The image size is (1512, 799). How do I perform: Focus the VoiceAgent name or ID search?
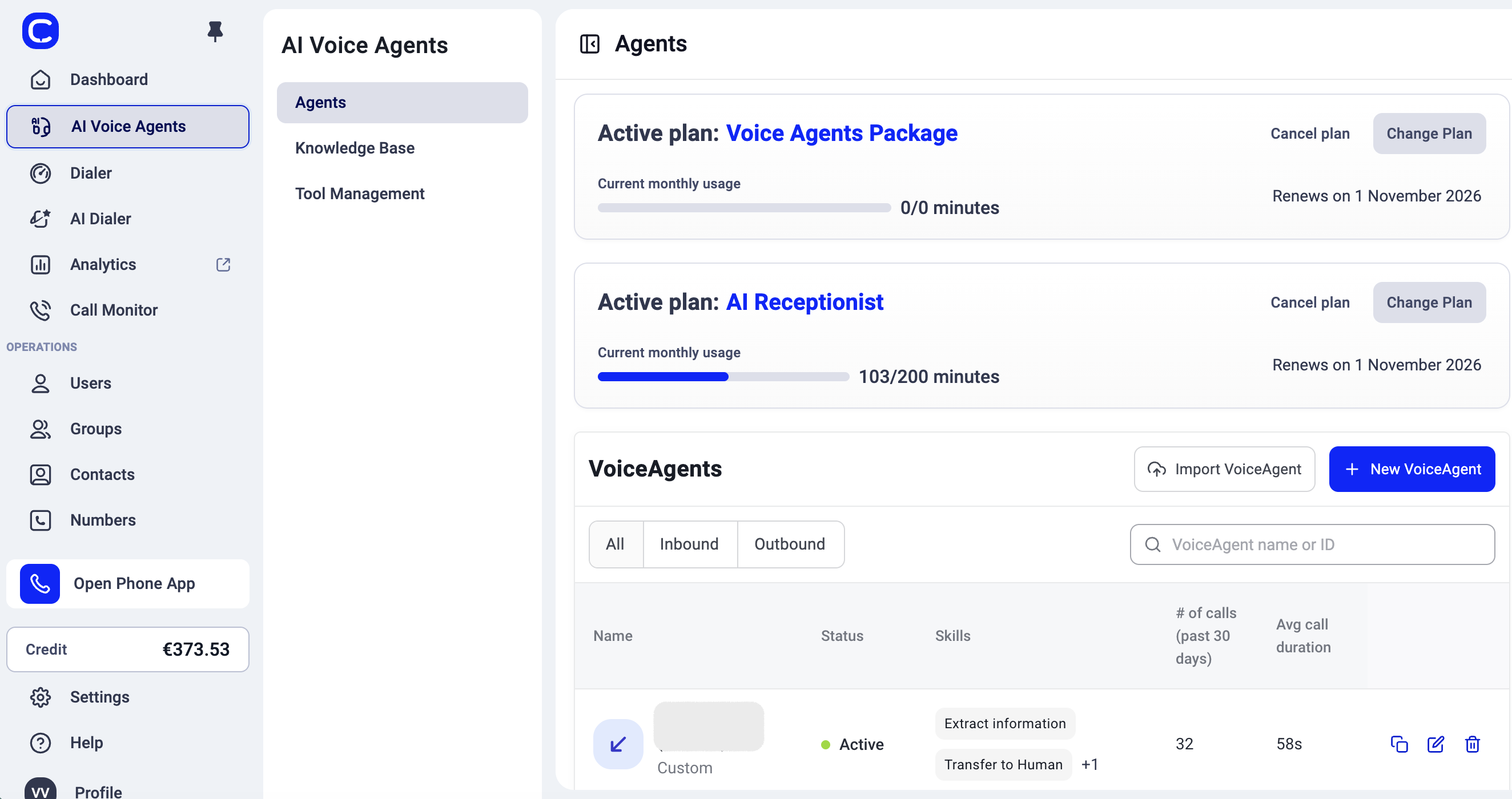coord(1312,545)
